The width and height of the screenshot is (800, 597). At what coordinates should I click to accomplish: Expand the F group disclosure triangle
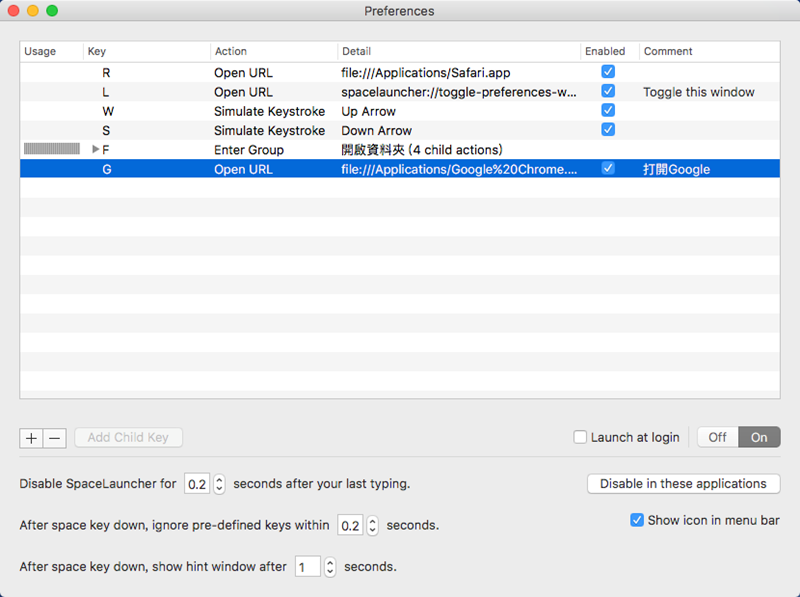click(95, 150)
